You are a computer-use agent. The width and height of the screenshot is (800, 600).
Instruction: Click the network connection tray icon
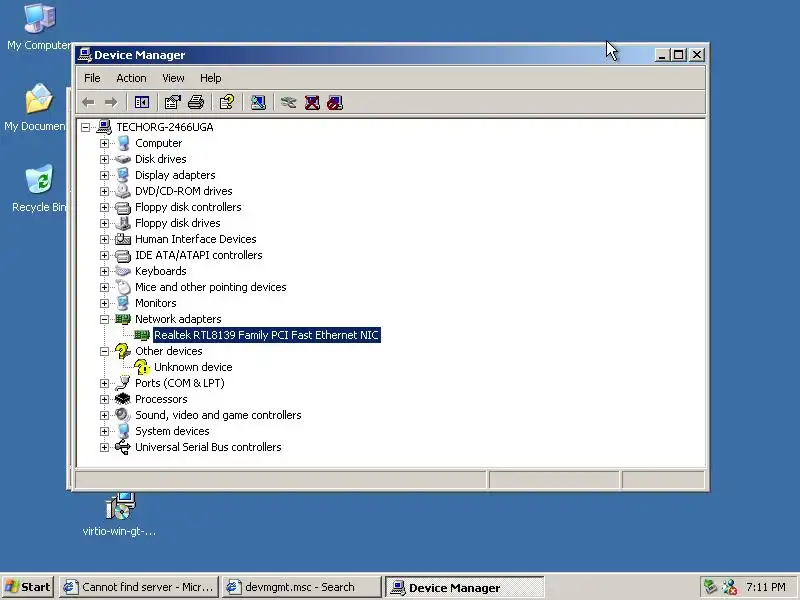pos(730,587)
